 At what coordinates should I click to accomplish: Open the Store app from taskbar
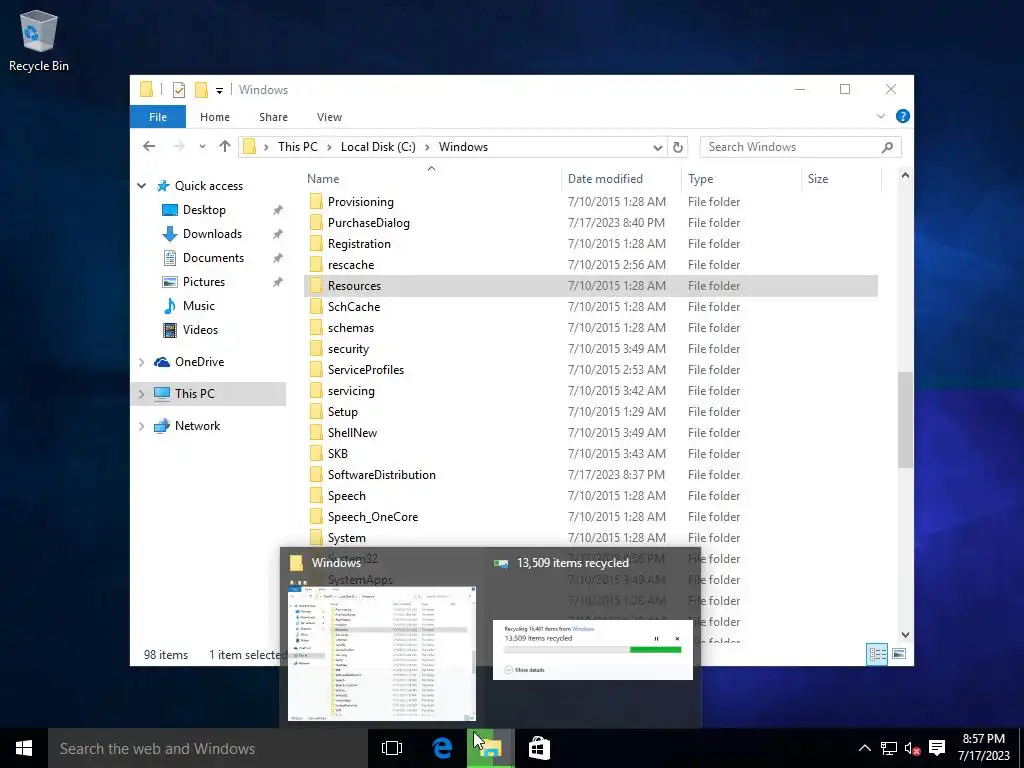539,748
